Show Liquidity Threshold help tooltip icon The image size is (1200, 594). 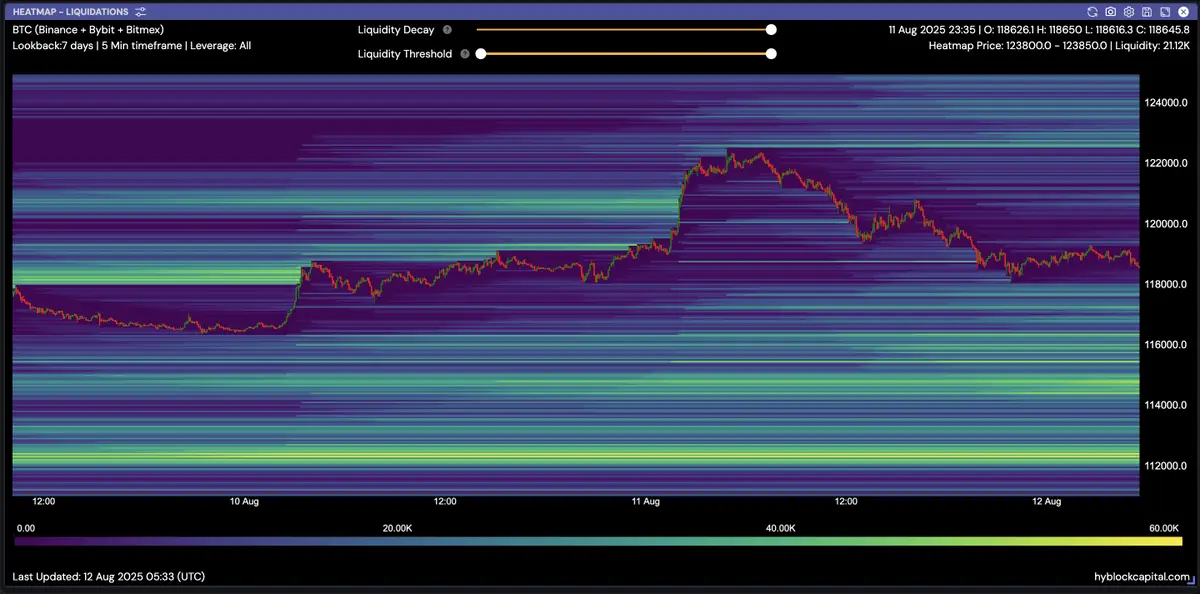465,54
